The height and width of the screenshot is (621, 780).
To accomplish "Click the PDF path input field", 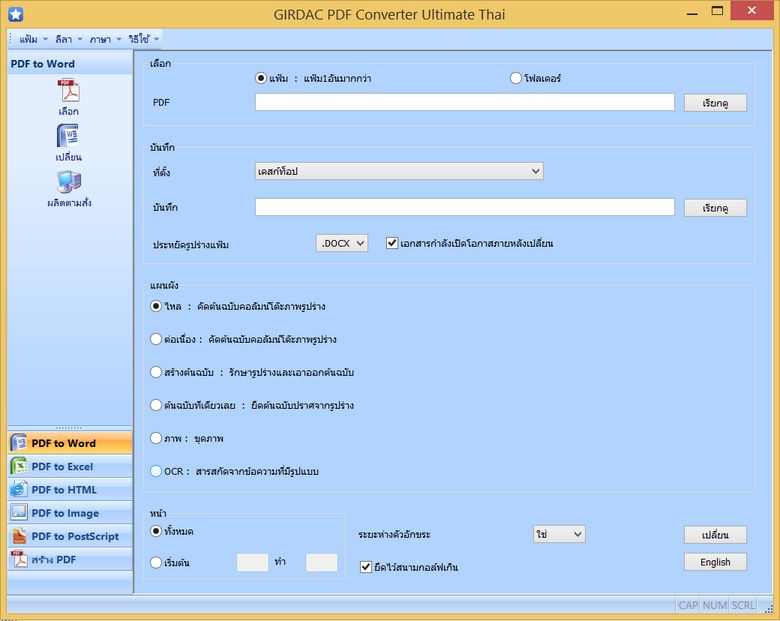I will click(465, 102).
